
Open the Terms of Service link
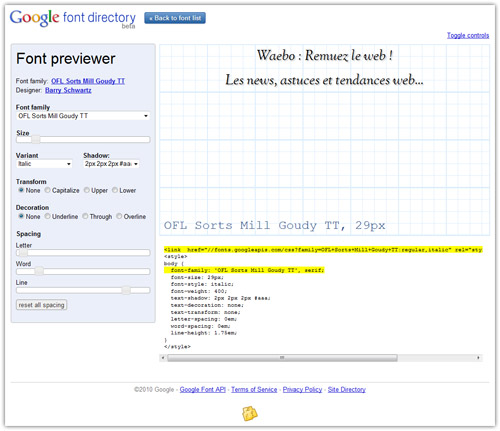(x=254, y=389)
